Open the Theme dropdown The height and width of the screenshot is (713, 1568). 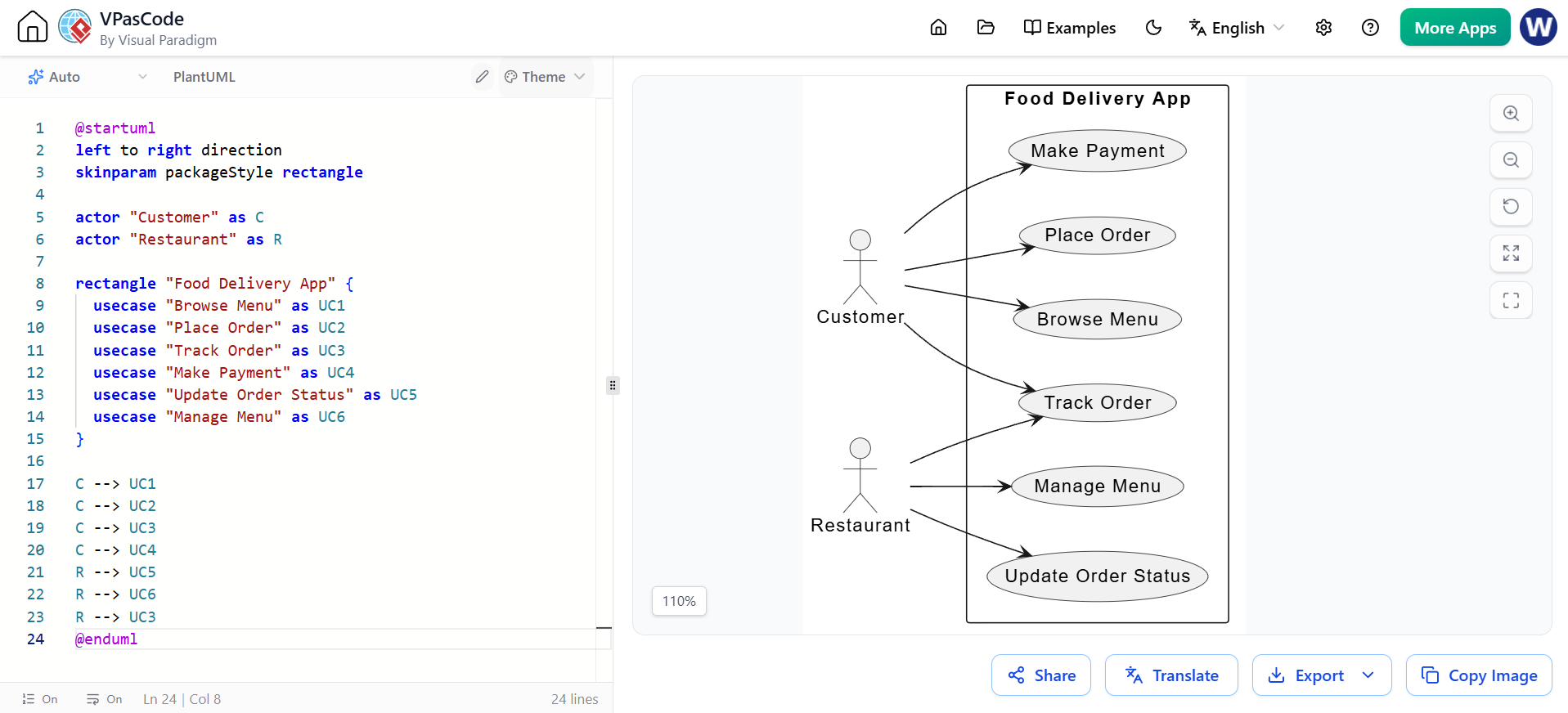pyautogui.click(x=545, y=77)
